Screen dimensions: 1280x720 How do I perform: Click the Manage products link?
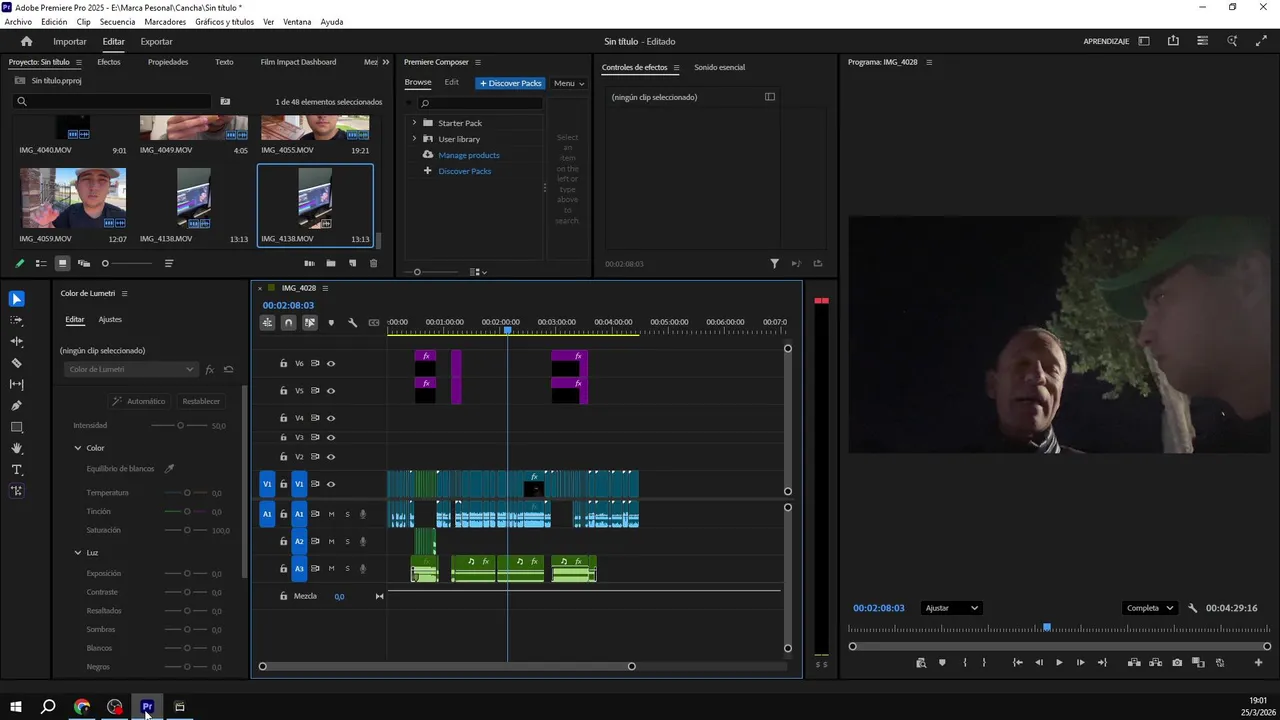(x=468, y=155)
